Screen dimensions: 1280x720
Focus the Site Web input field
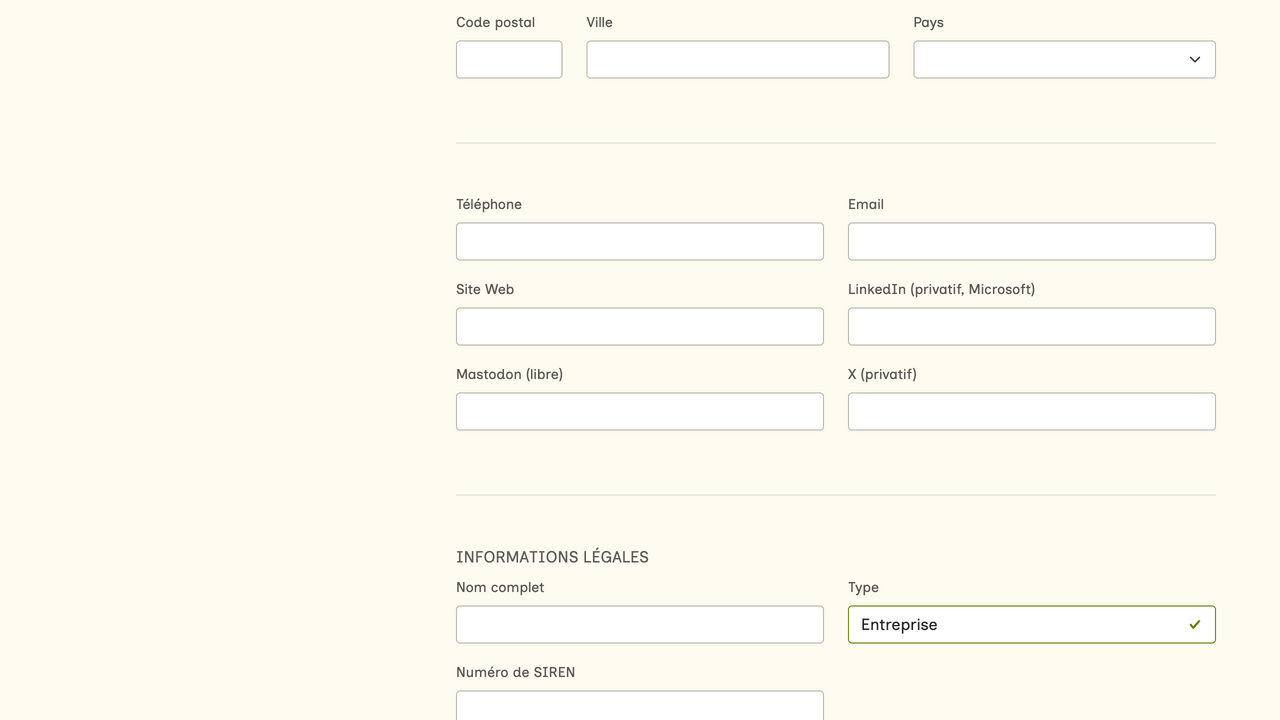[x=639, y=326]
